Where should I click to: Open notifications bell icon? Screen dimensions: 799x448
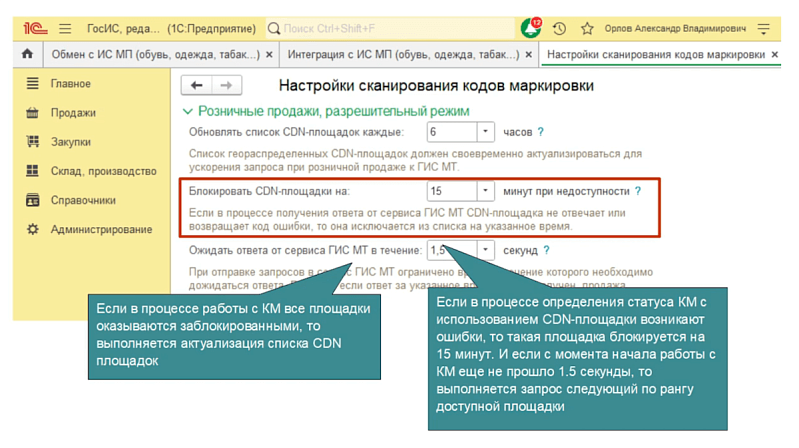[x=530, y=28]
